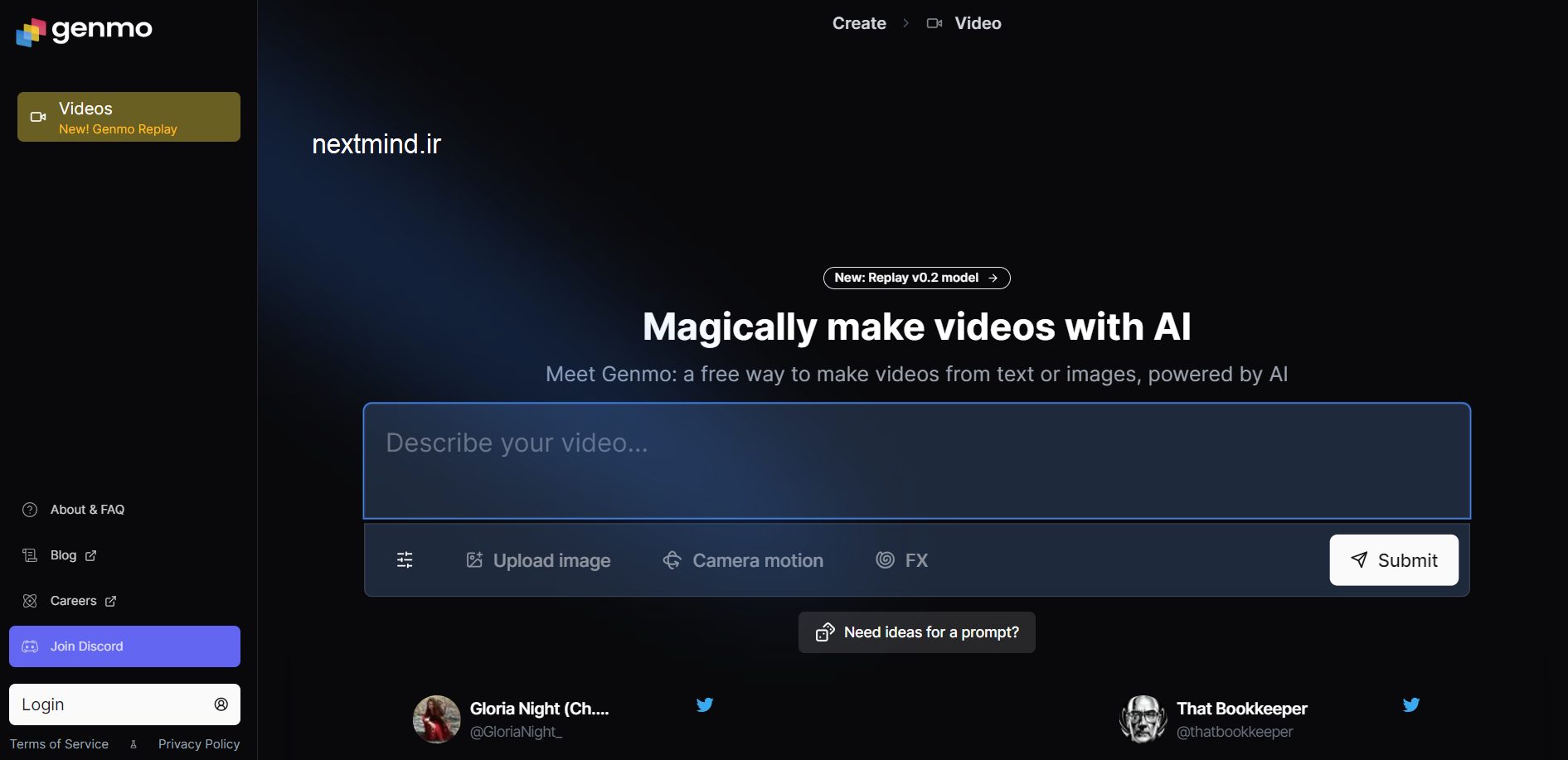This screenshot has width=1568, height=760.
Task: Click the New: Replay v0.2 model badge
Action: point(916,278)
